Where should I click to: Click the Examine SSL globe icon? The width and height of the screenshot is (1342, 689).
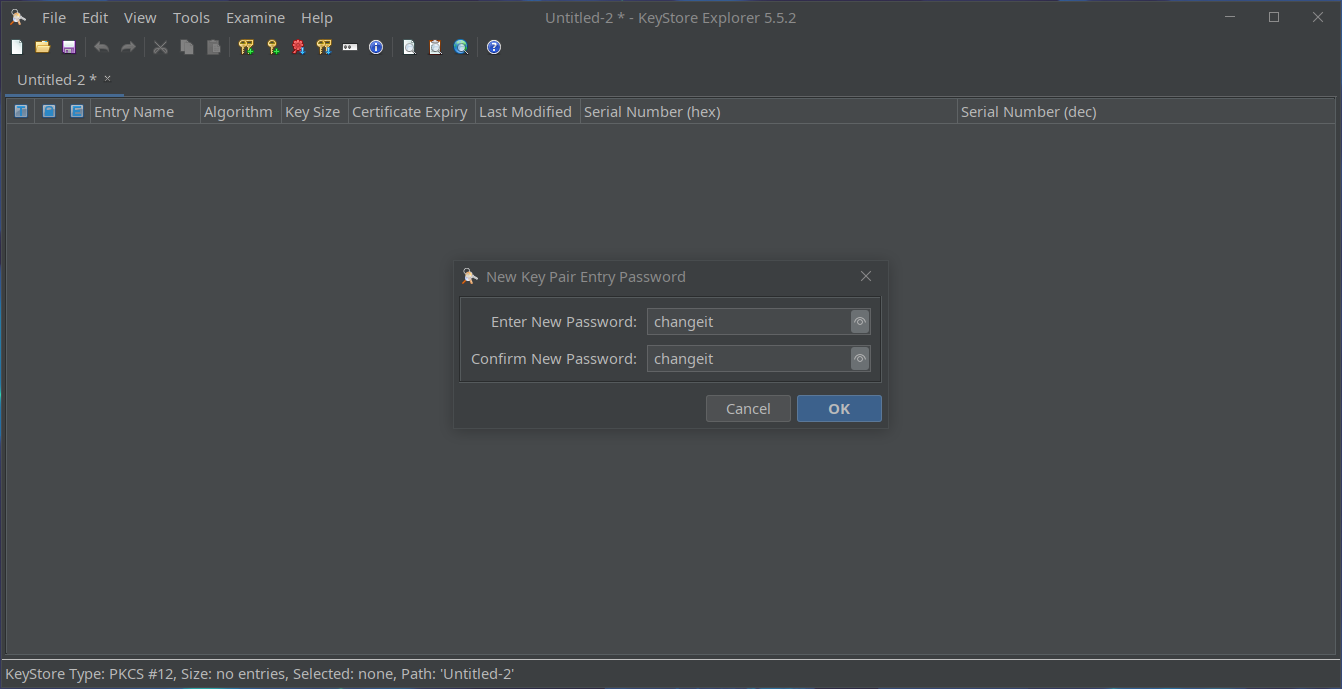click(461, 47)
